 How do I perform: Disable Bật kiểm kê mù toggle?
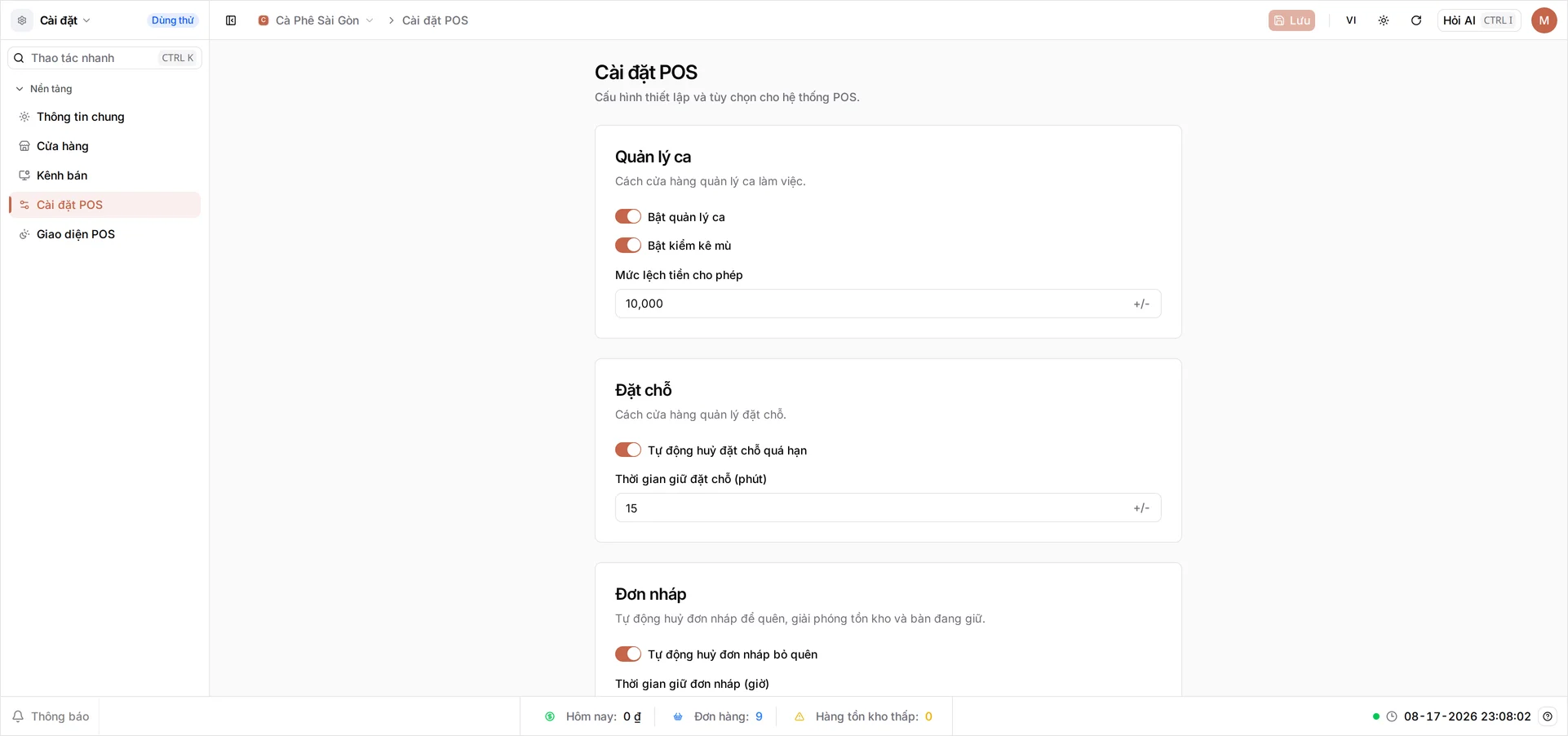point(628,245)
